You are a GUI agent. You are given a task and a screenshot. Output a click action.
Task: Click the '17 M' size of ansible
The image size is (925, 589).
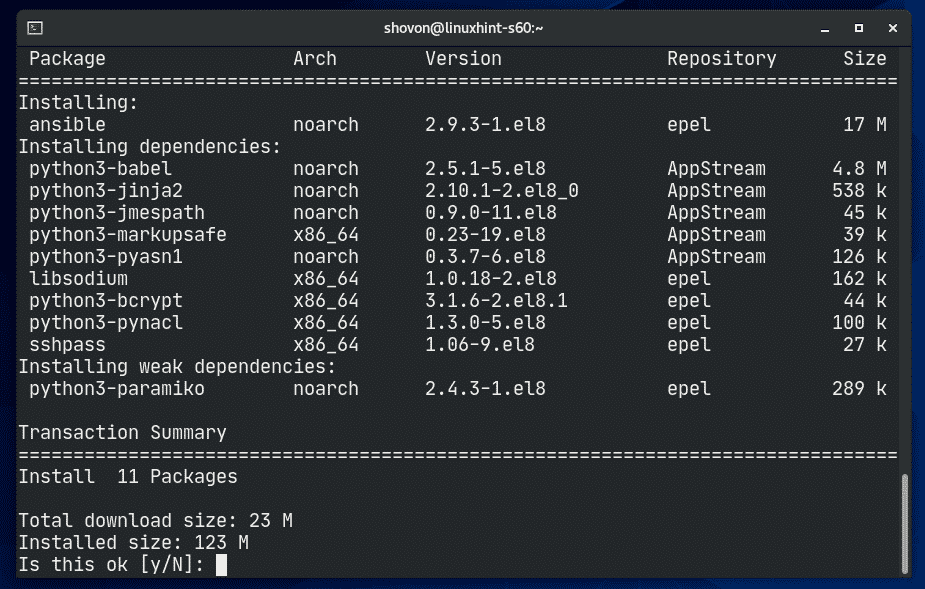tap(865, 125)
